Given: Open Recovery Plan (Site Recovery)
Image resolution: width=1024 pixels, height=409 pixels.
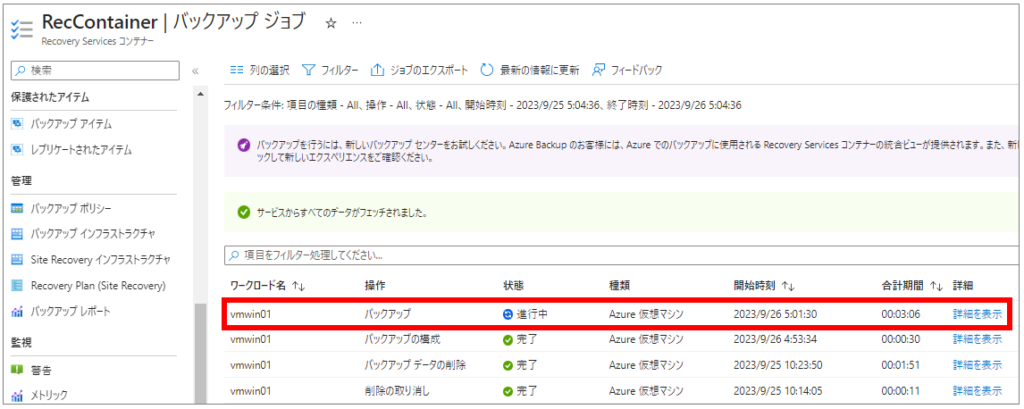Looking at the screenshot, I should click(x=98, y=286).
